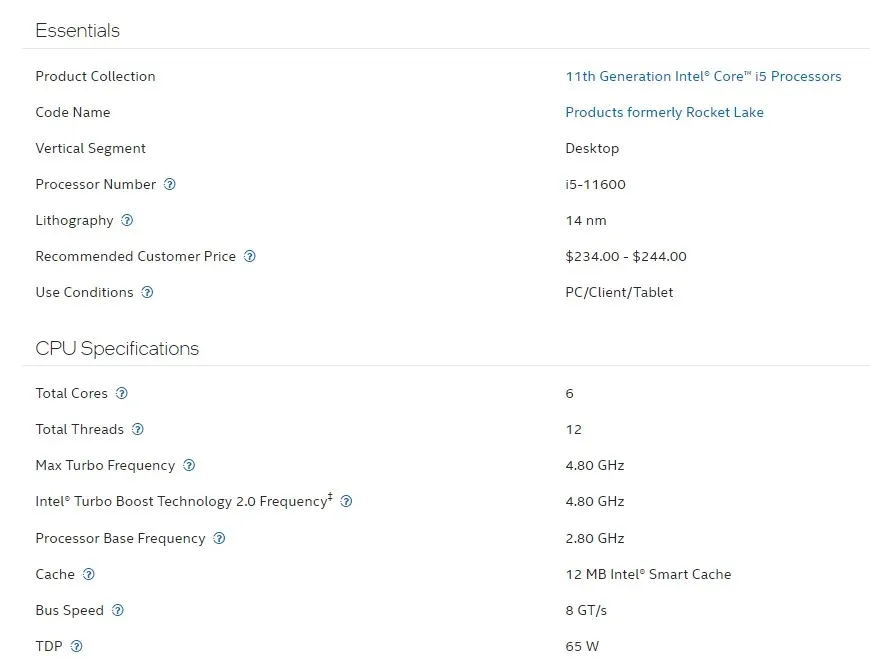Open Max Turbo Frequency help icon
Viewport: 870px width, 669px height.
(x=189, y=465)
